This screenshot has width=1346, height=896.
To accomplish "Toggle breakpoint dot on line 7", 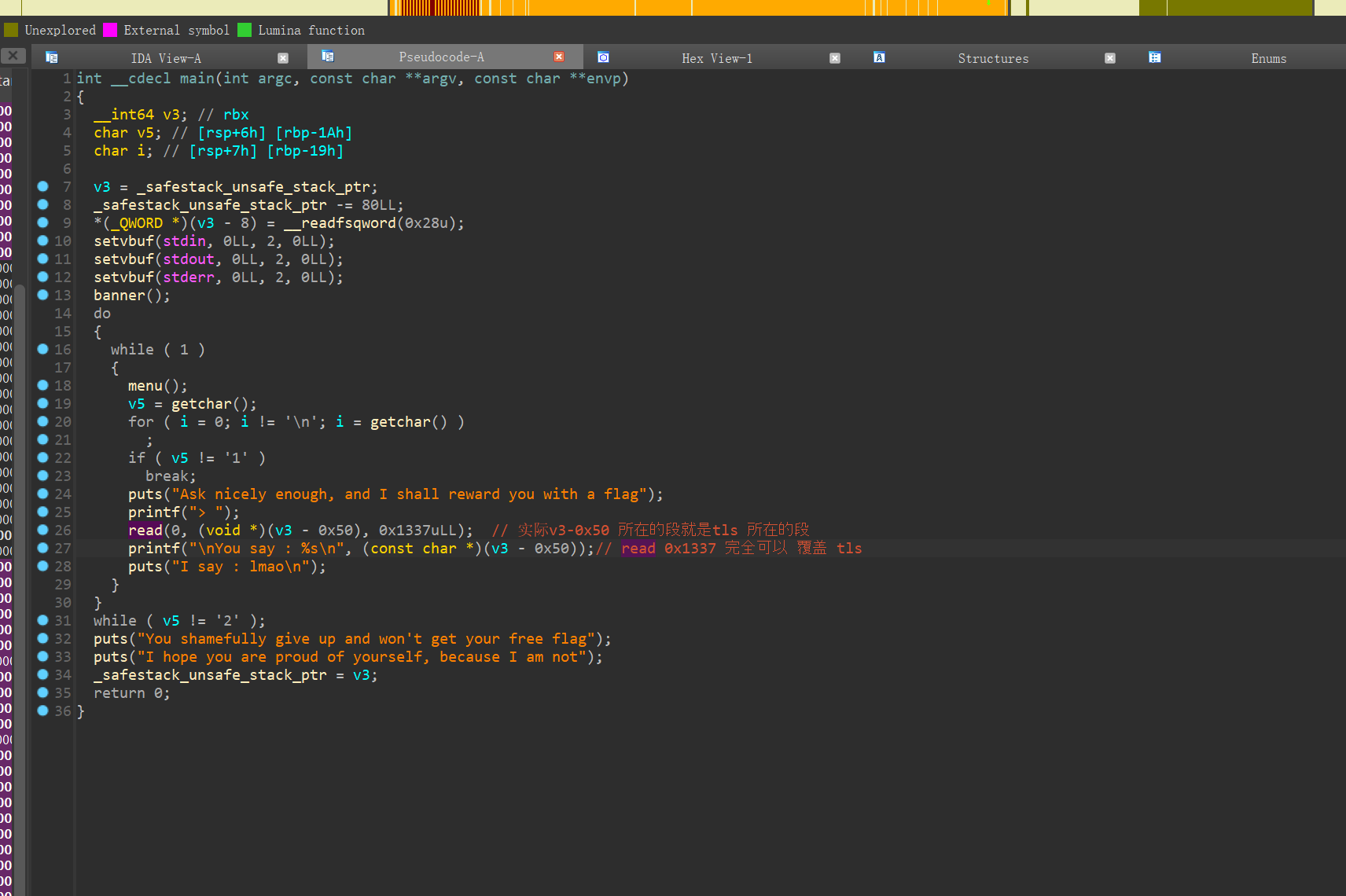I will click(x=42, y=186).
